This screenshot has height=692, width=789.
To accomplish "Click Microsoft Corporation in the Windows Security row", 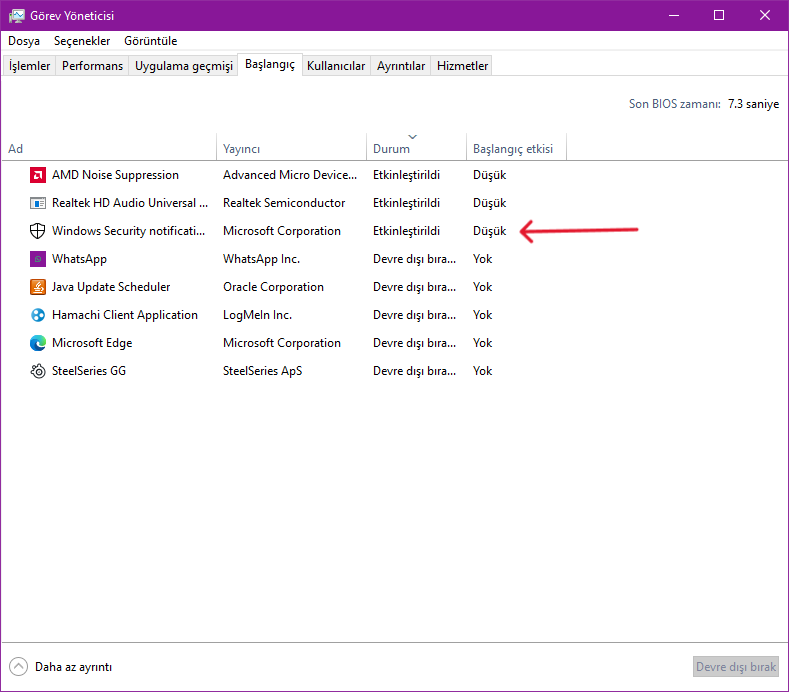I will click(282, 231).
